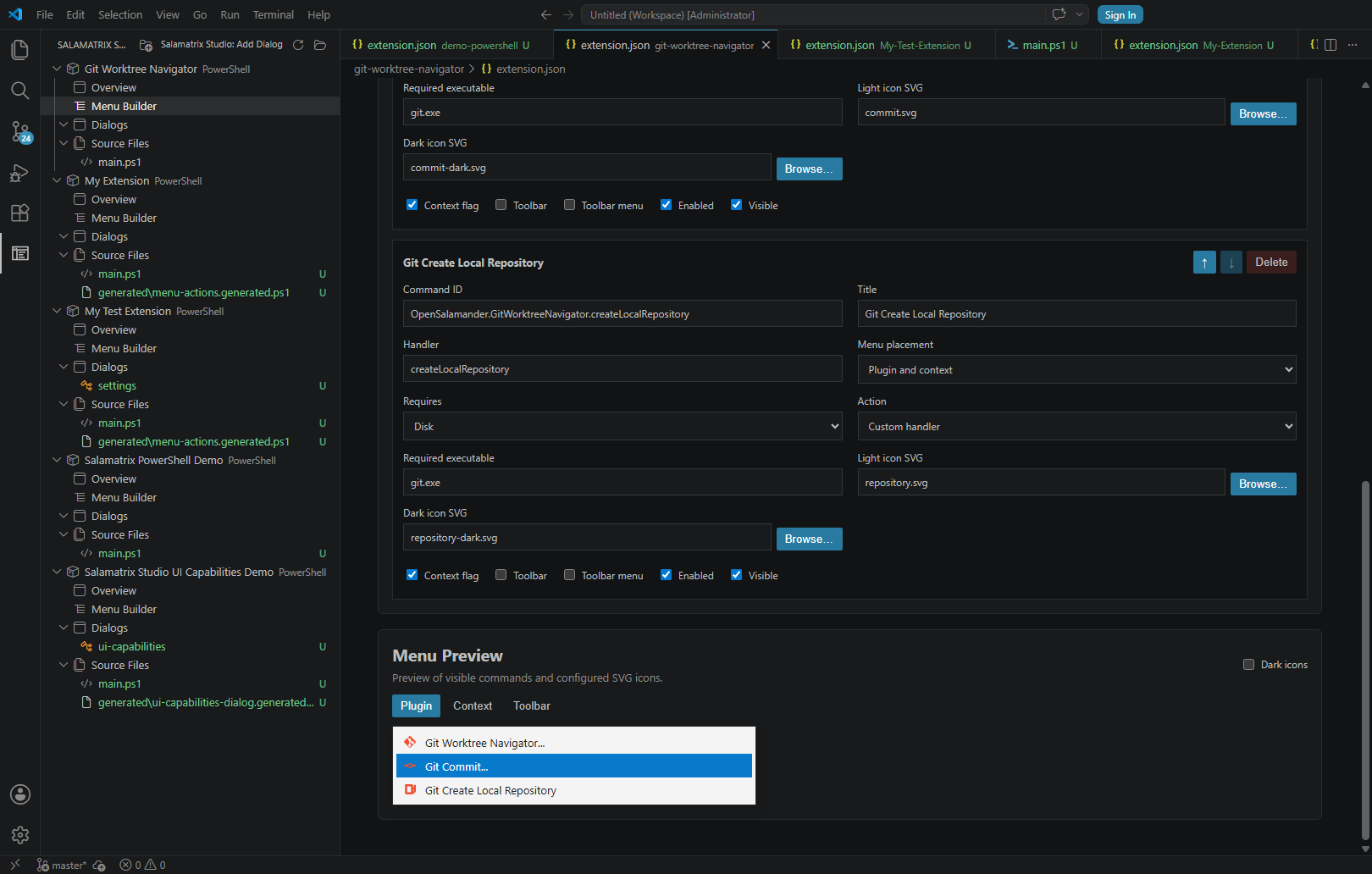The width and height of the screenshot is (1372, 874).
Task: Open the main.ps1 editor tab
Action: click(x=1048, y=45)
